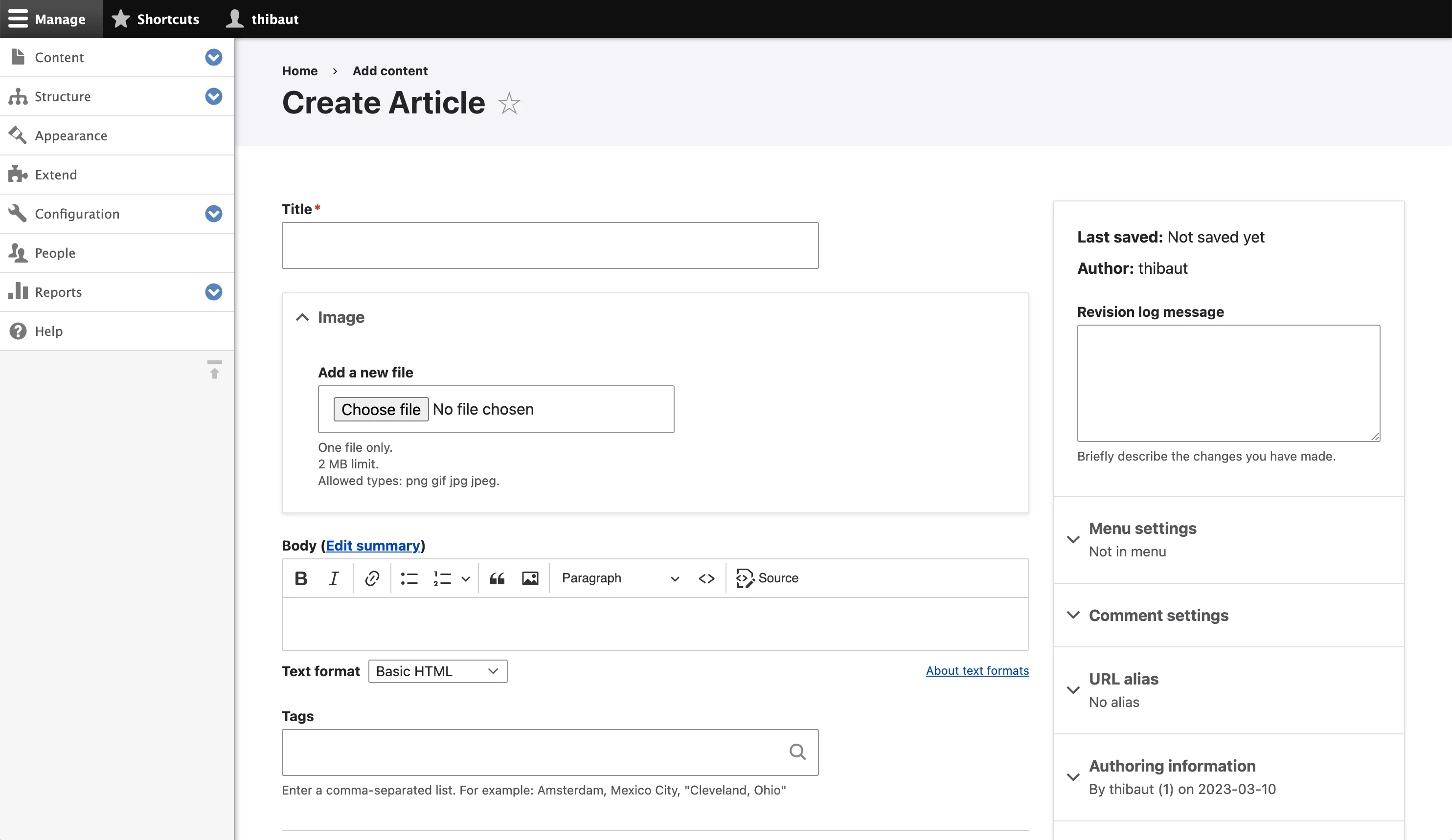Image resolution: width=1452 pixels, height=840 pixels.
Task: Click the Hyperlink insert icon
Action: tap(371, 578)
